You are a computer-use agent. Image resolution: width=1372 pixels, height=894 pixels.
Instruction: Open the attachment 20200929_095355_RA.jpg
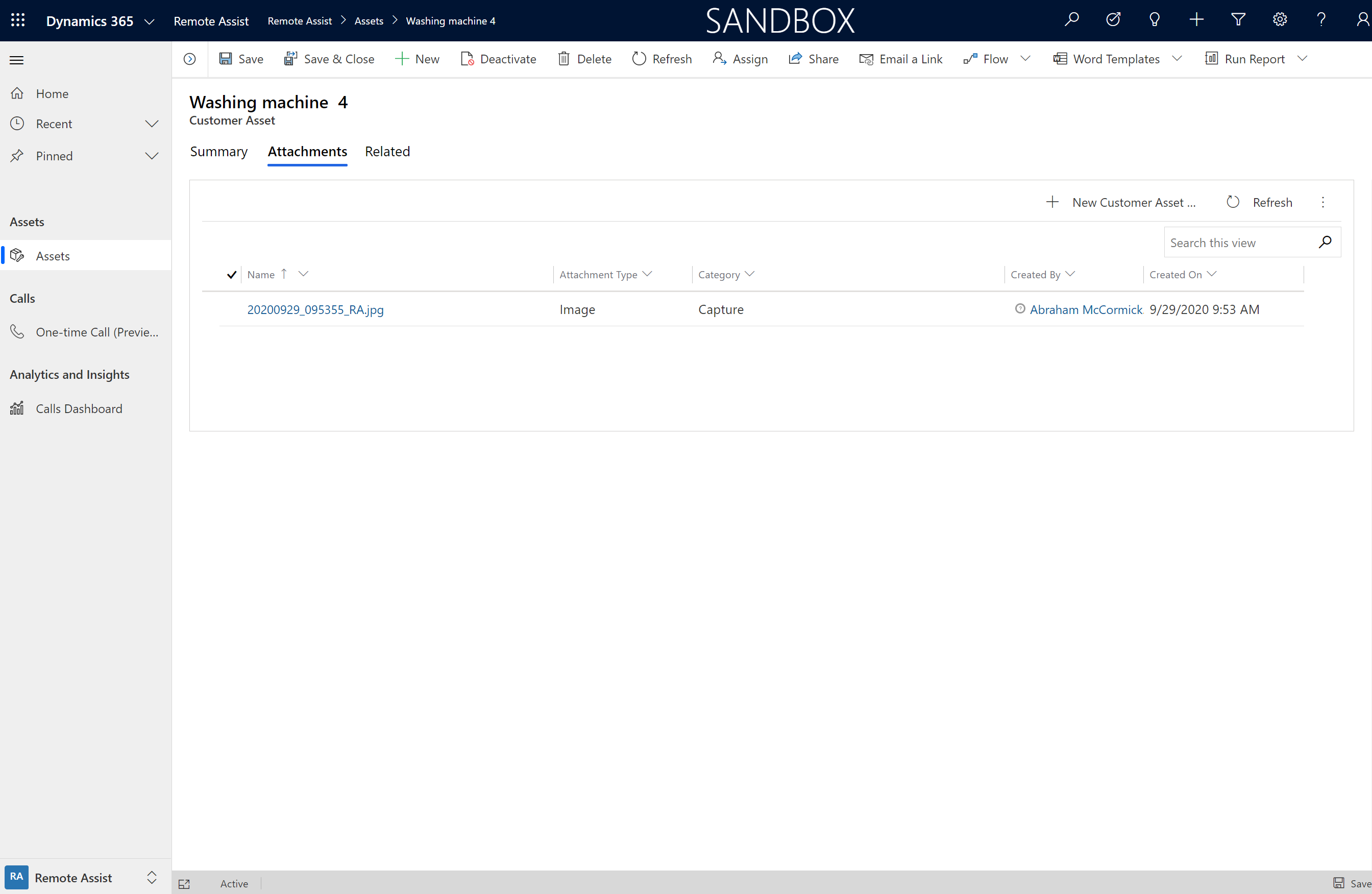click(x=315, y=309)
